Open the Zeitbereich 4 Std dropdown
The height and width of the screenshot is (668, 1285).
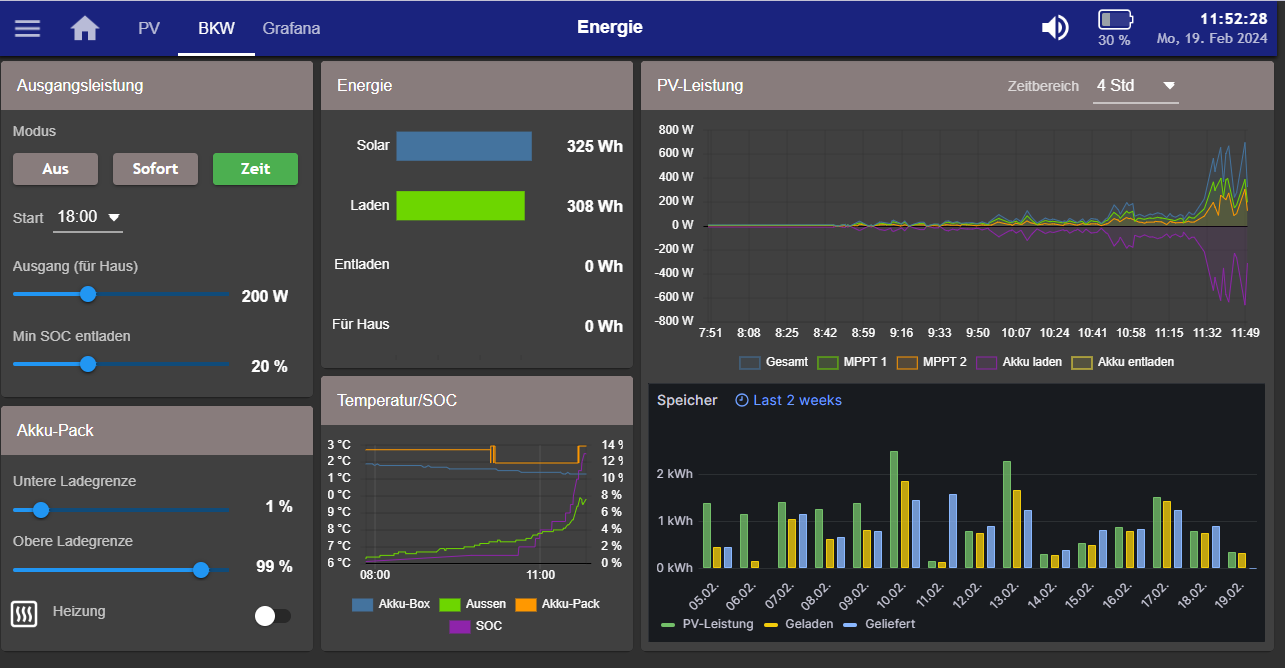[1135, 86]
